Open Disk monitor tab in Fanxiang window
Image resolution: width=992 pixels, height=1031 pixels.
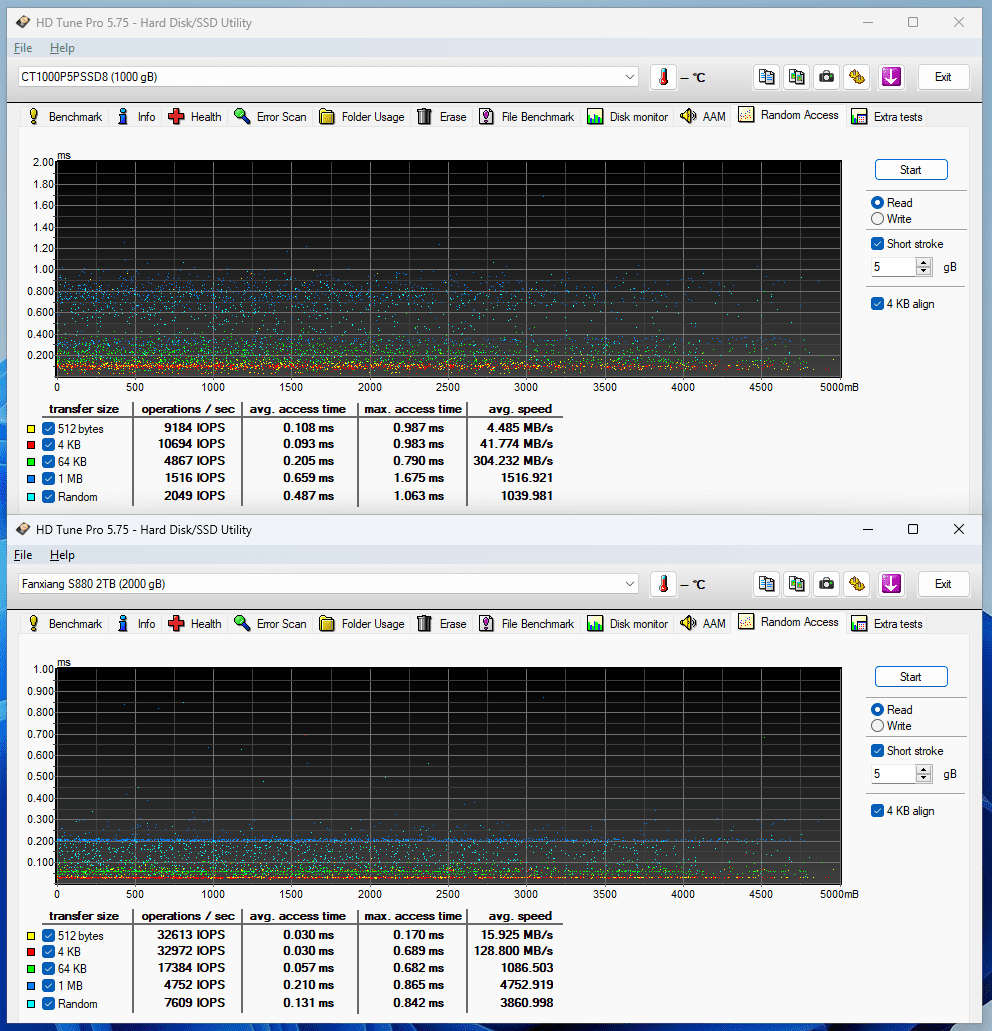pos(628,624)
